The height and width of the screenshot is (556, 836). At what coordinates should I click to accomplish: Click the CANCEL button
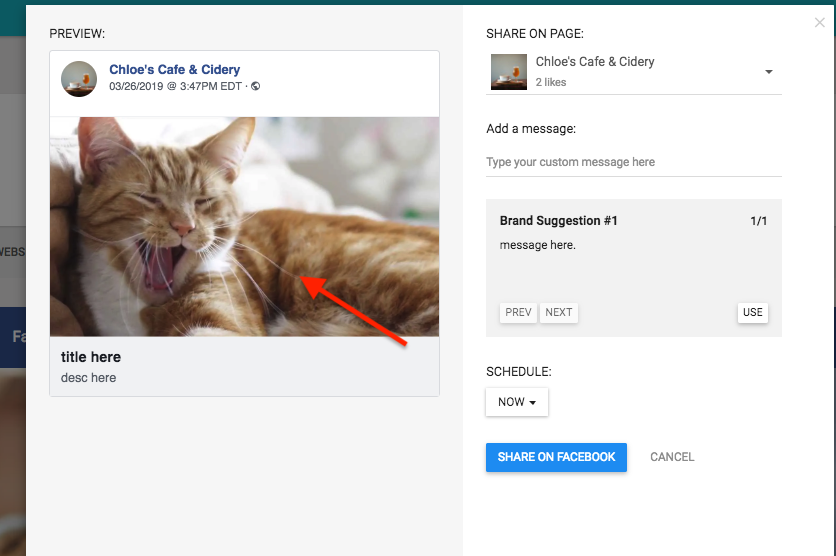click(x=672, y=457)
